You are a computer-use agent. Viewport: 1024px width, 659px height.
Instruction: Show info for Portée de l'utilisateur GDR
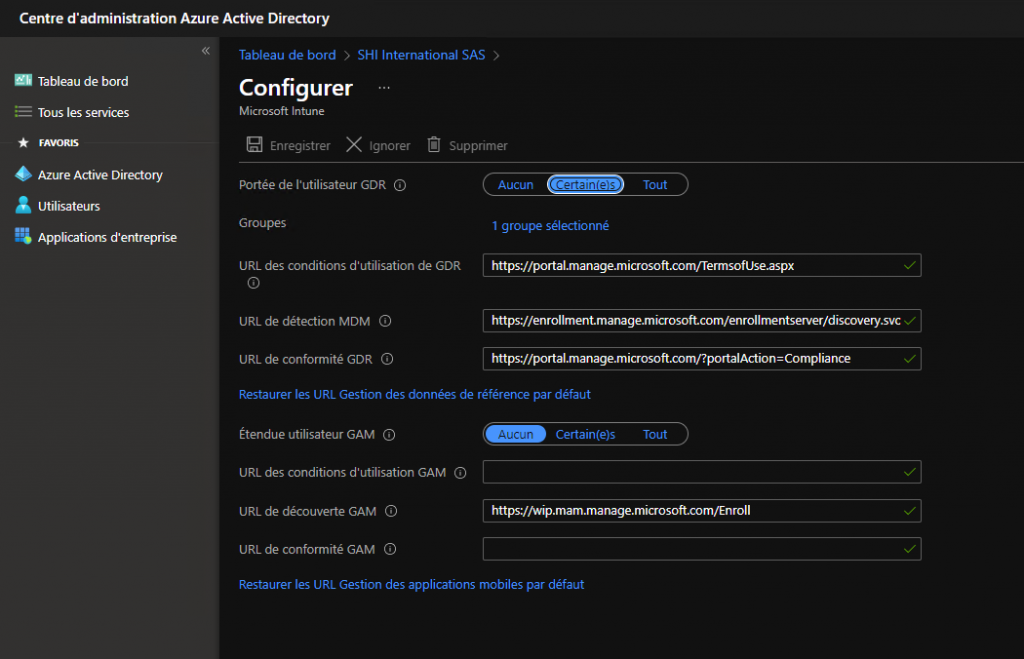[x=400, y=185]
